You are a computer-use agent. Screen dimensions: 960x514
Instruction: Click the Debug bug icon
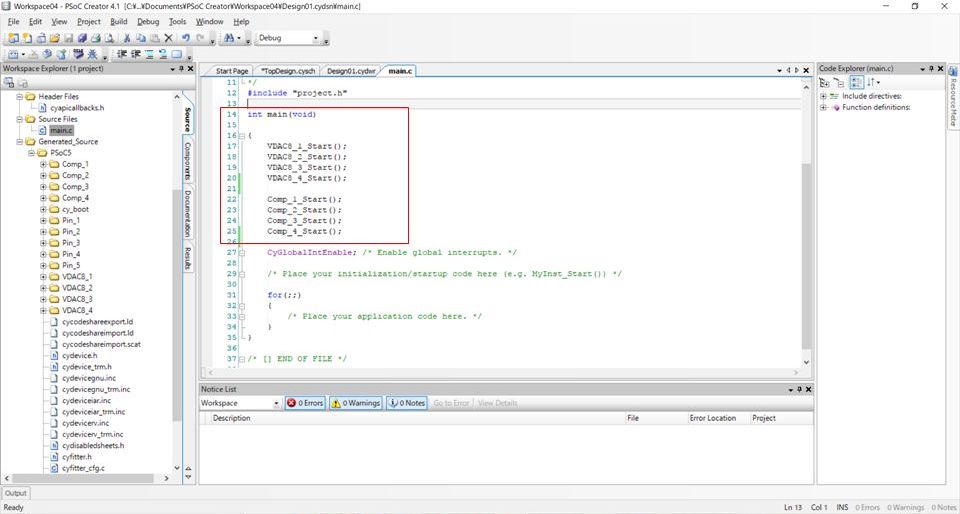tap(92, 54)
